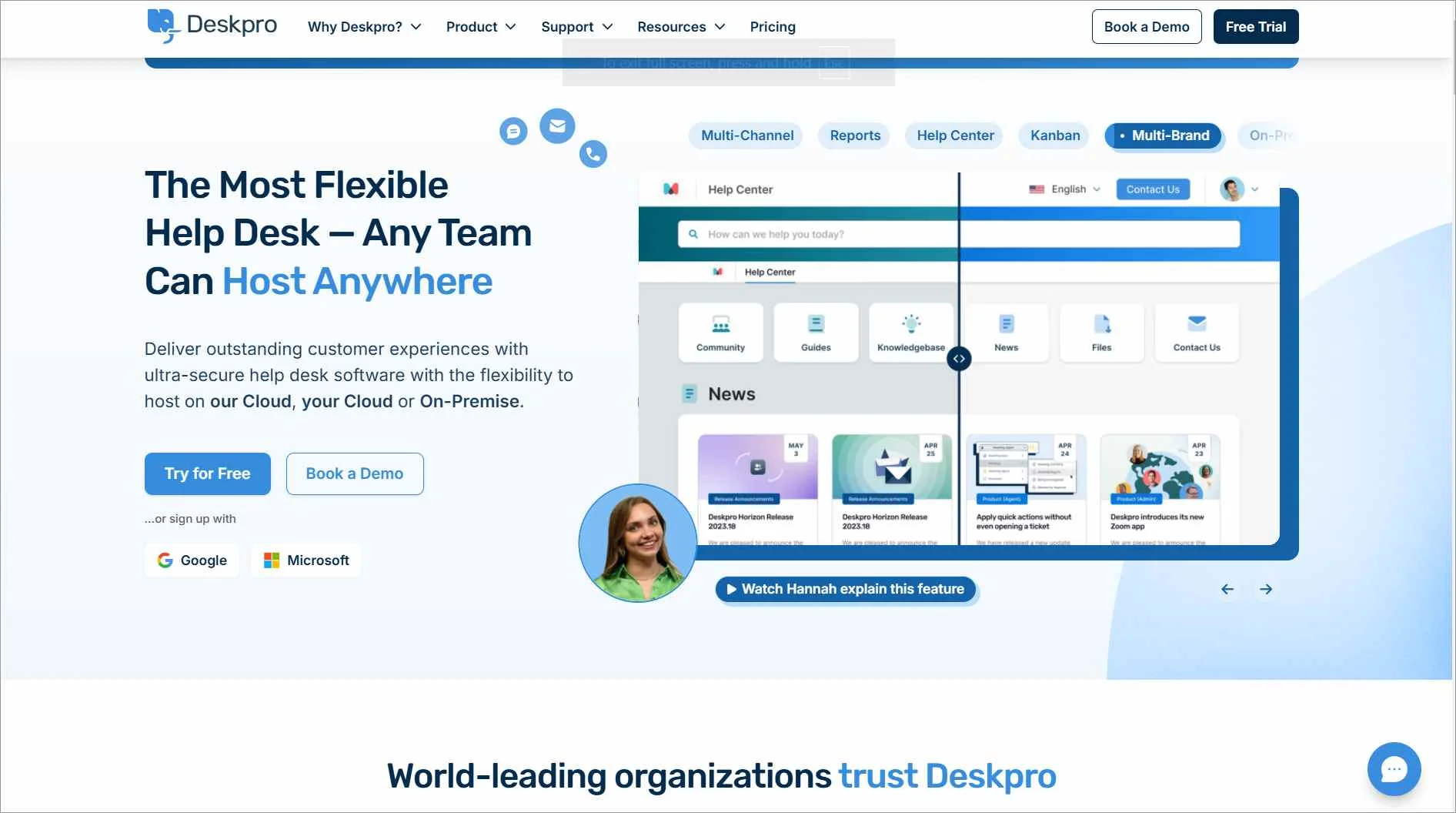1456x813 pixels.
Task: Go to next feature with right arrow
Action: click(1265, 589)
